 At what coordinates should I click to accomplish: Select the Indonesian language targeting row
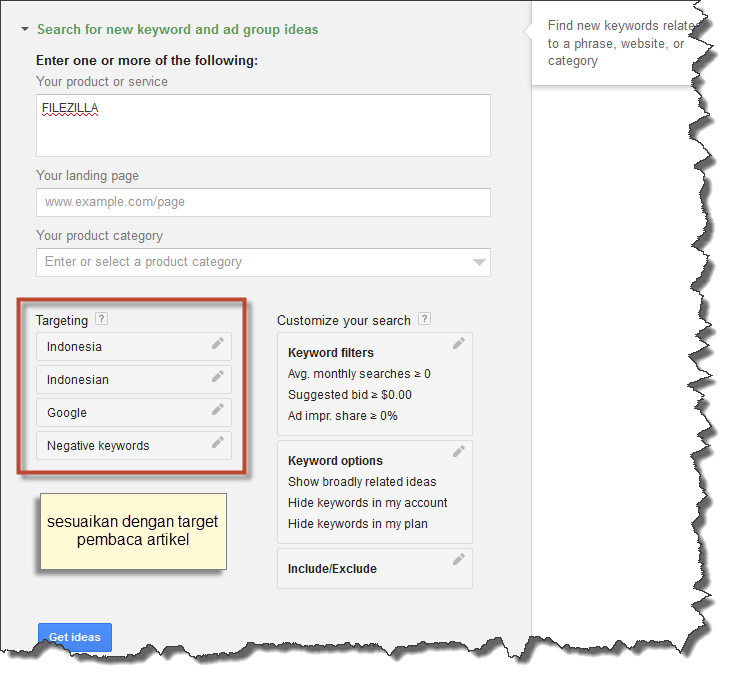click(x=120, y=380)
